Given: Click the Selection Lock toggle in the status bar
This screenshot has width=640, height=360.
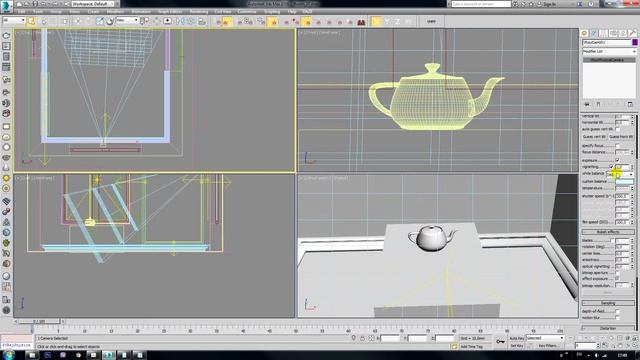Looking at the screenshot, I should click(362, 338).
